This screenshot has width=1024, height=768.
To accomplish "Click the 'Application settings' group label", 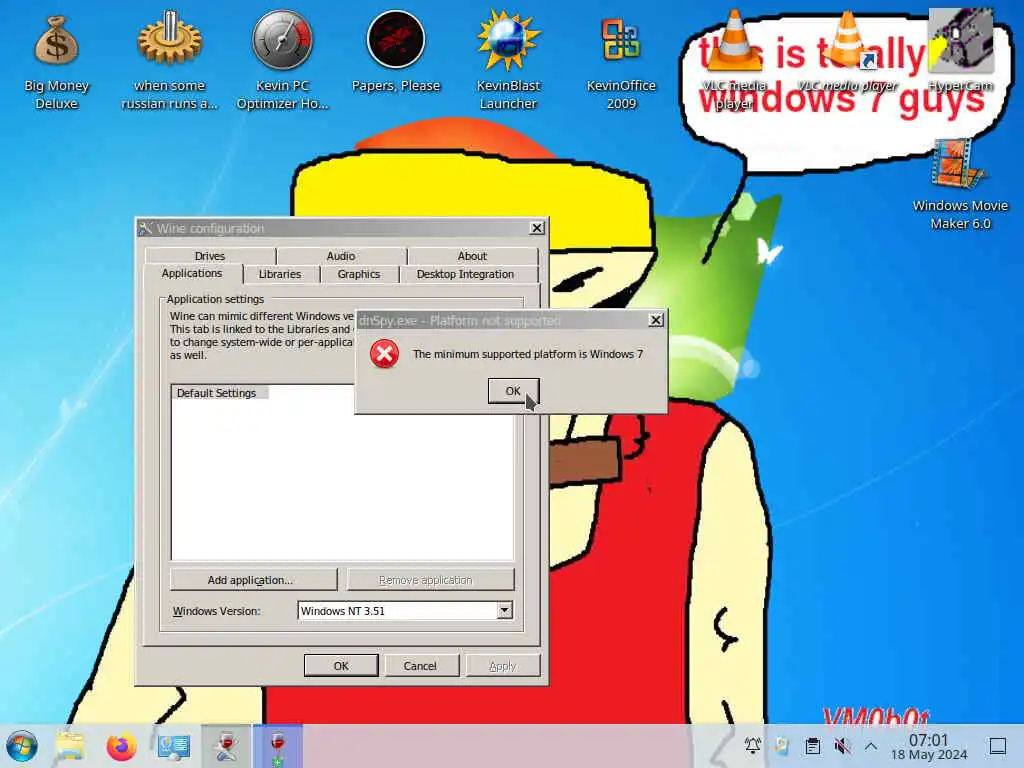I will [x=215, y=299].
